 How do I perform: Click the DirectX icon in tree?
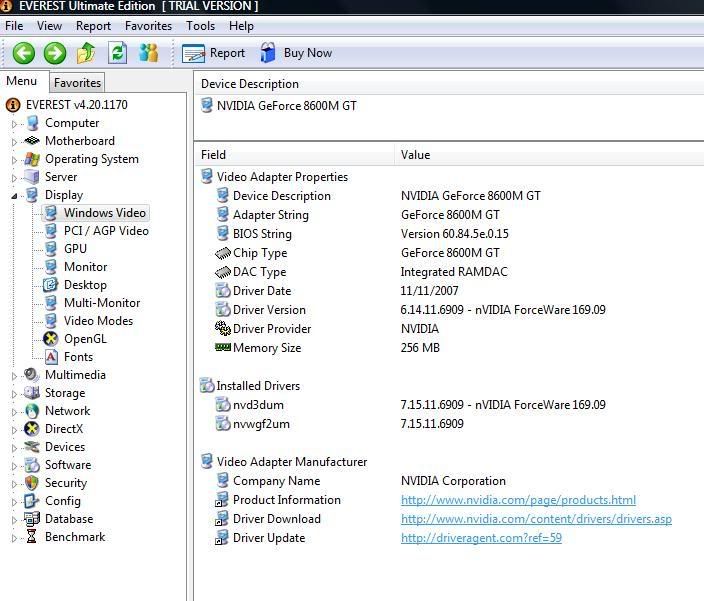point(31,429)
